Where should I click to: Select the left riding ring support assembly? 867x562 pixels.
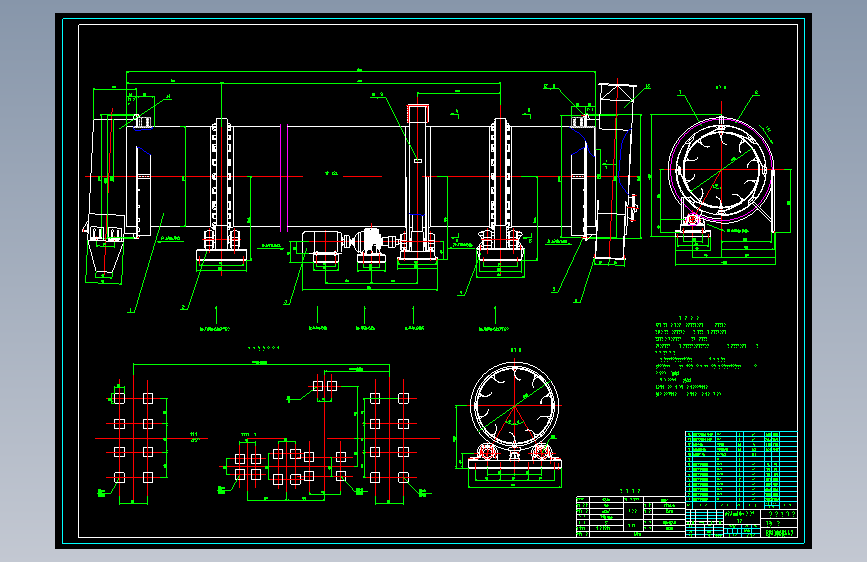[x=222, y=191]
